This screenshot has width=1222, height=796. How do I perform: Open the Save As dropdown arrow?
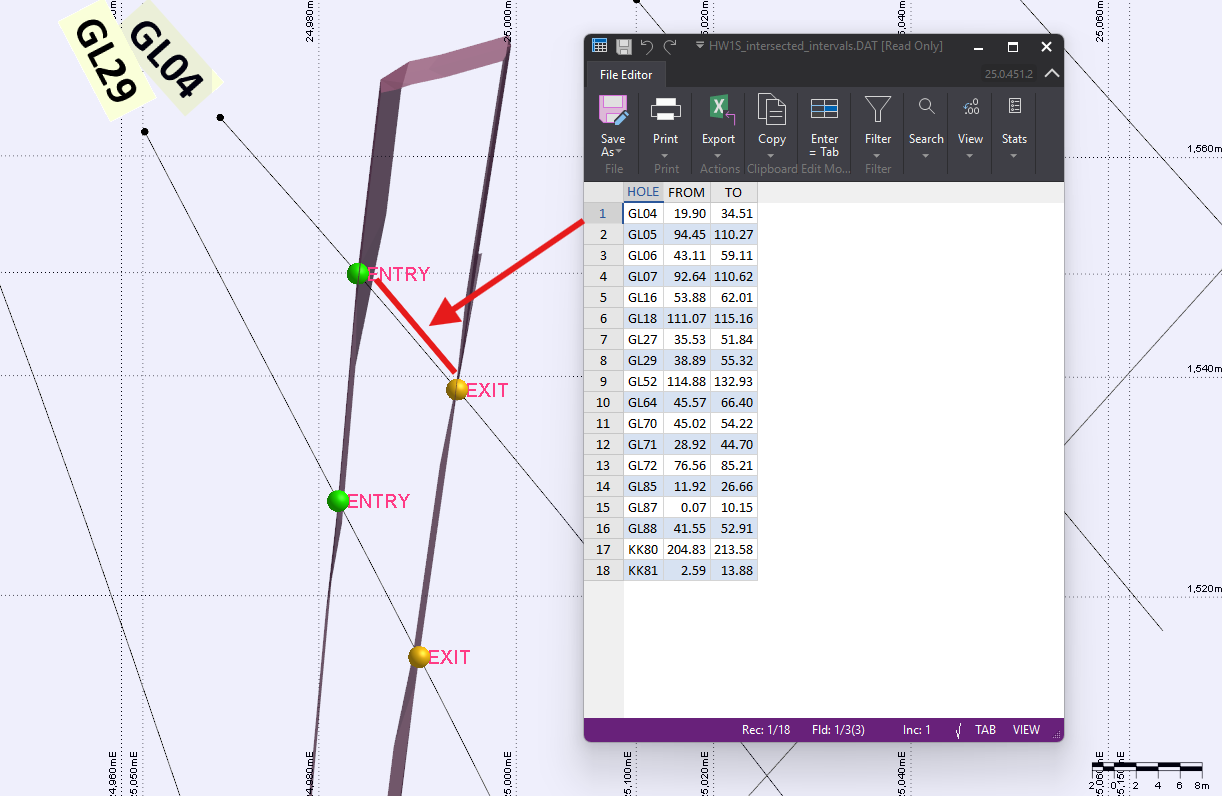621,152
